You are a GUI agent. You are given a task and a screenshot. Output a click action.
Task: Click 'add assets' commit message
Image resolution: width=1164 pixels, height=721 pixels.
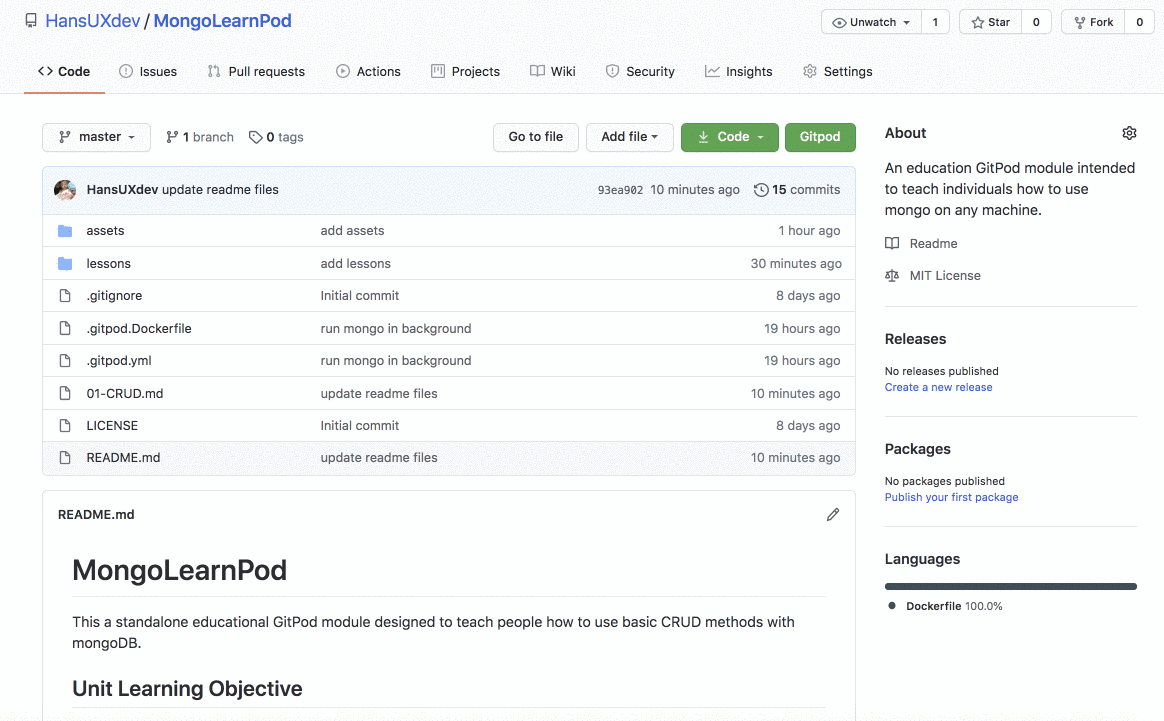pos(353,231)
